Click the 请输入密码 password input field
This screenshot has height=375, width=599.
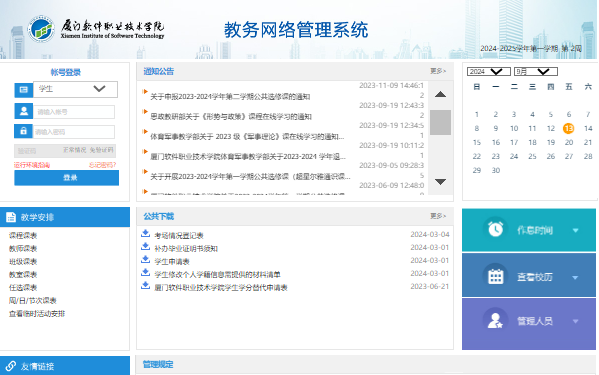74,132
